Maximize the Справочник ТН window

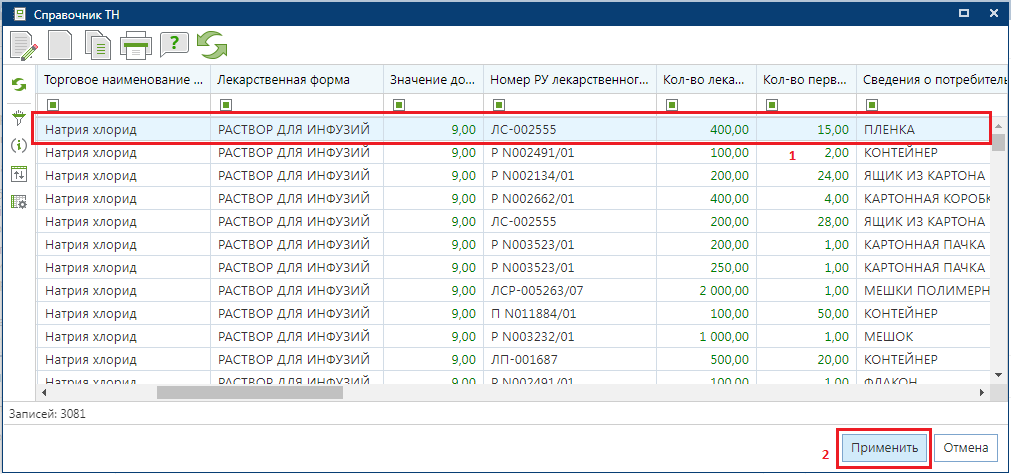coord(965,12)
